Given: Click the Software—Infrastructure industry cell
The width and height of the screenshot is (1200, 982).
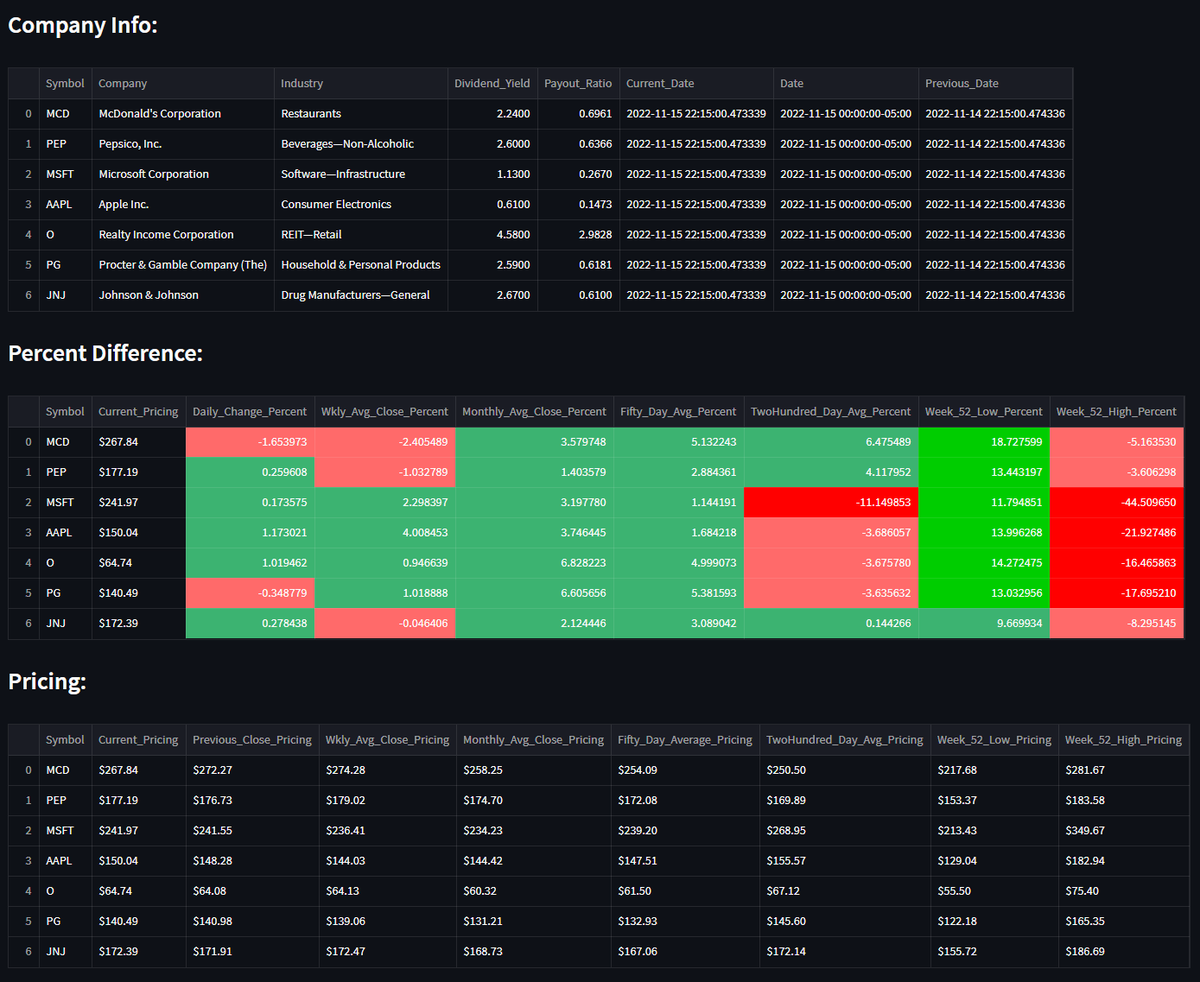Looking at the screenshot, I should click(361, 174).
